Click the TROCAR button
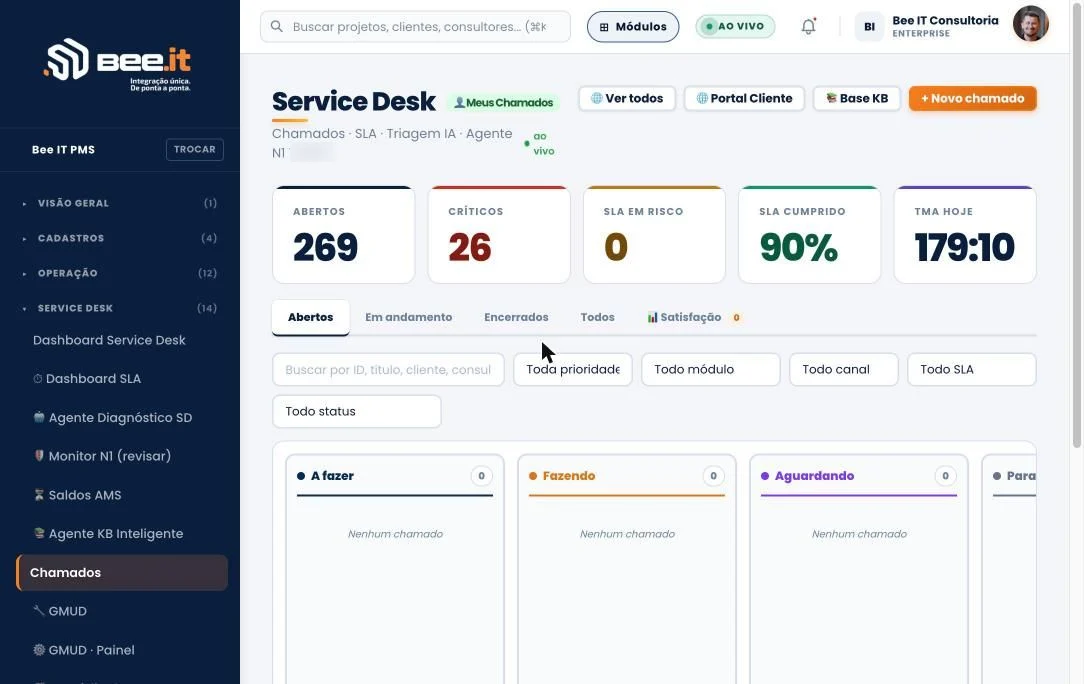 point(194,149)
